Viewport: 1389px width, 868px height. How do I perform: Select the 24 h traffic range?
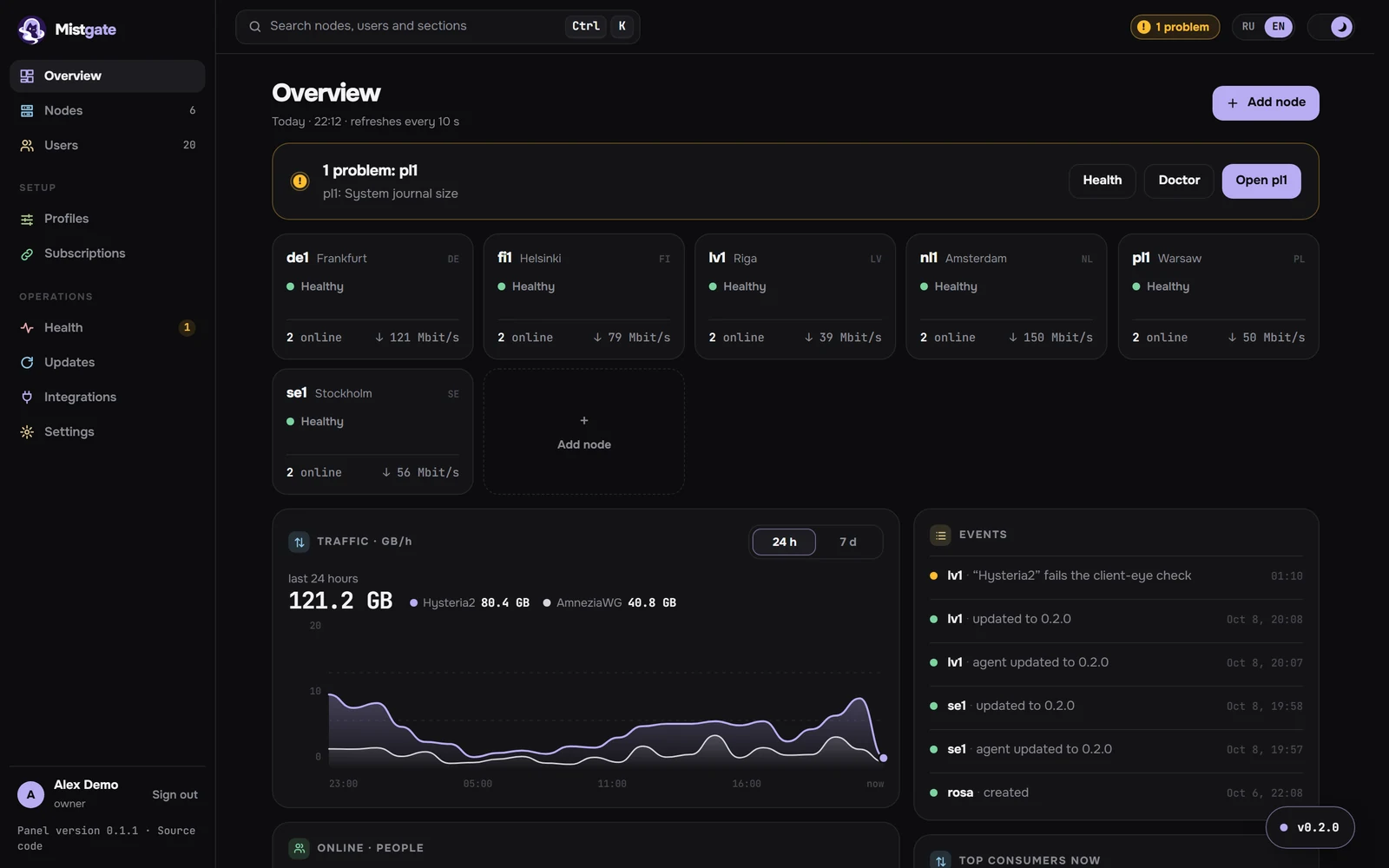tap(784, 542)
